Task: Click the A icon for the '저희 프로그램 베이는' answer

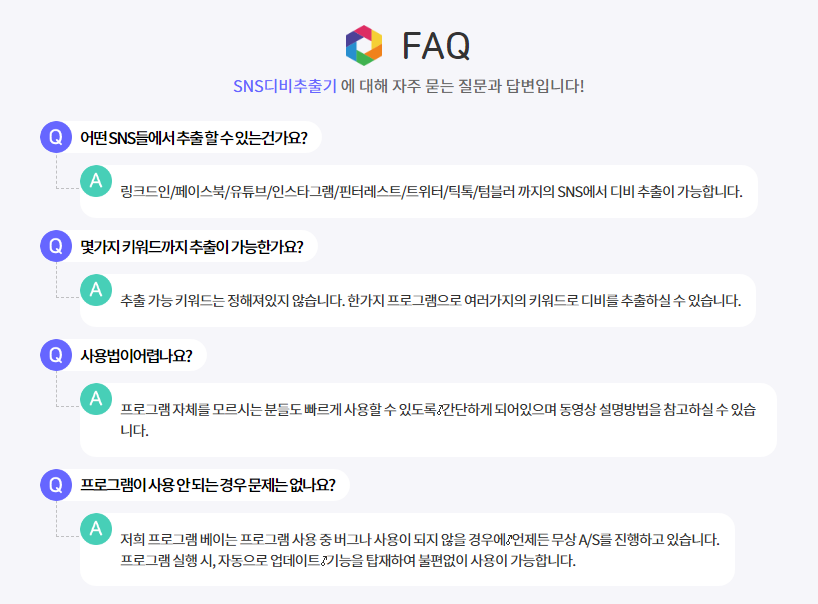Action: point(95,529)
